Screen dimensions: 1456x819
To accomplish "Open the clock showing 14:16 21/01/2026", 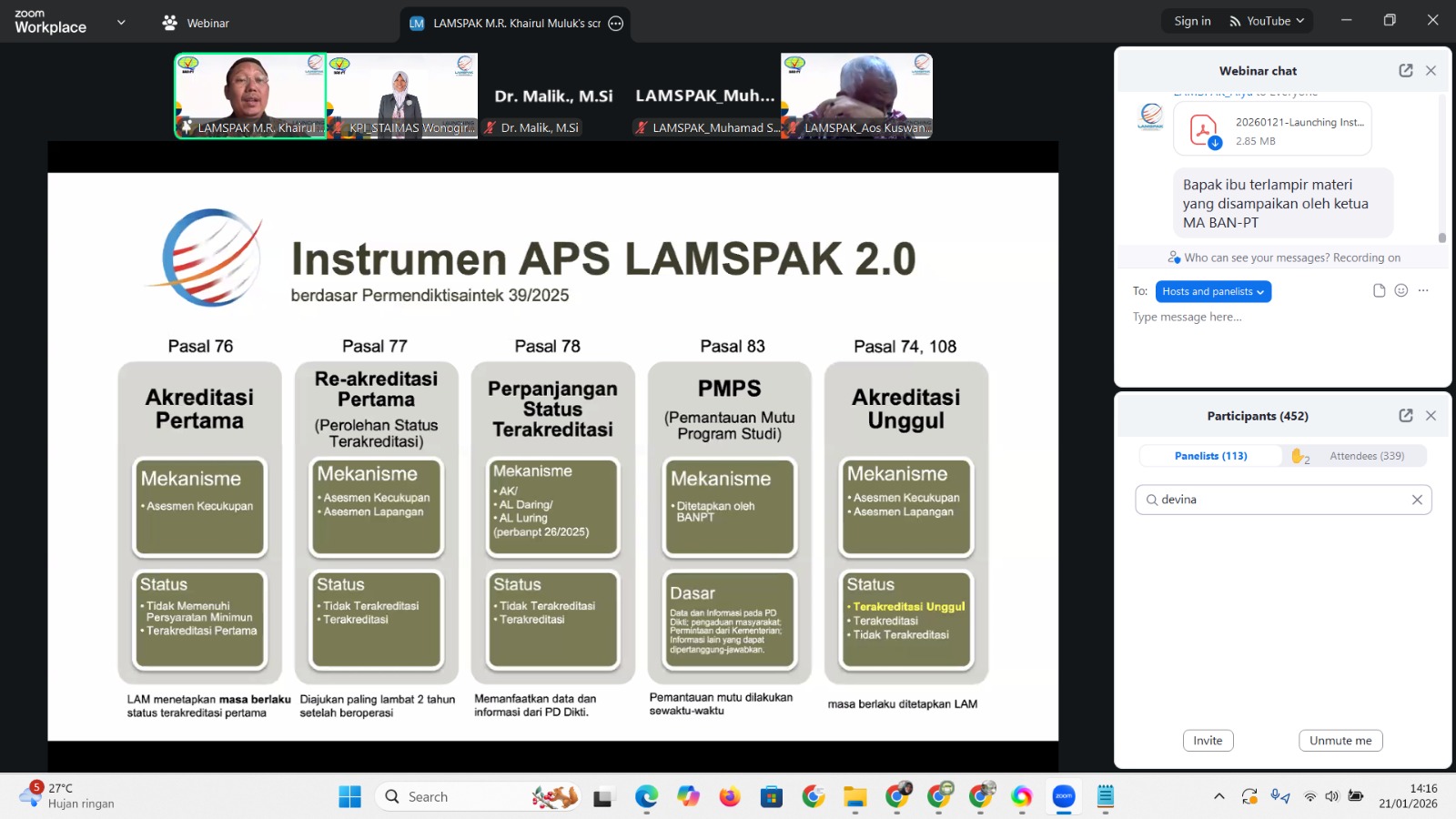I will [1409, 796].
